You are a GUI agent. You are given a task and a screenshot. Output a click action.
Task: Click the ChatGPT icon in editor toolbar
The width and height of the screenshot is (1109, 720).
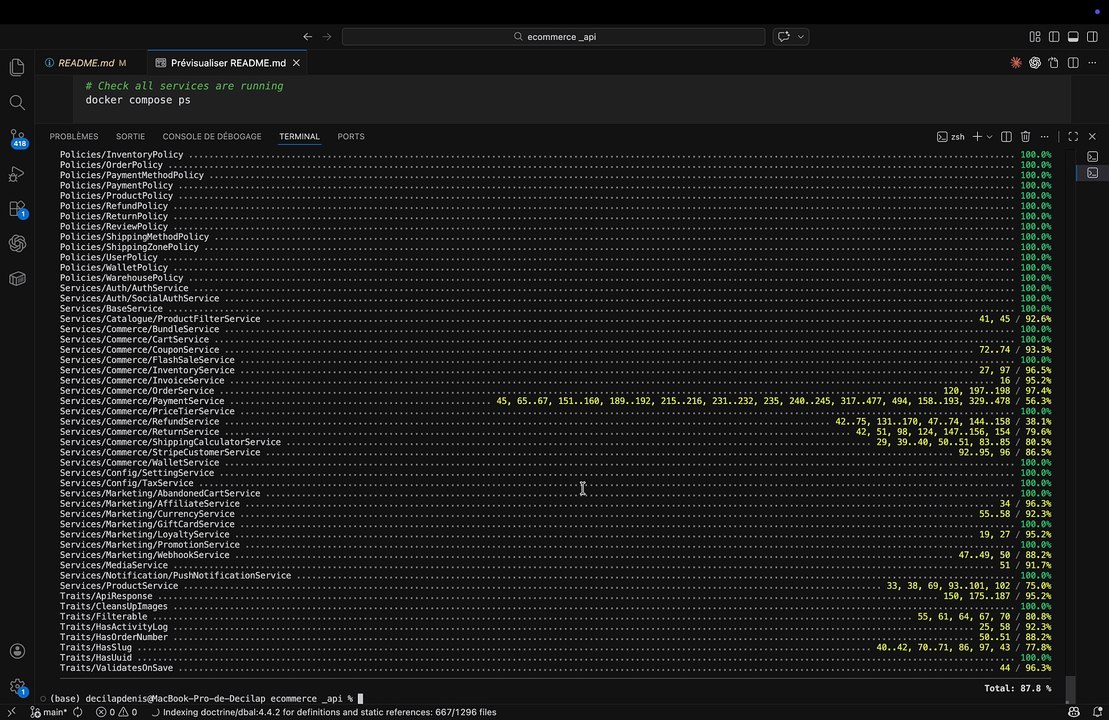[x=1035, y=63]
